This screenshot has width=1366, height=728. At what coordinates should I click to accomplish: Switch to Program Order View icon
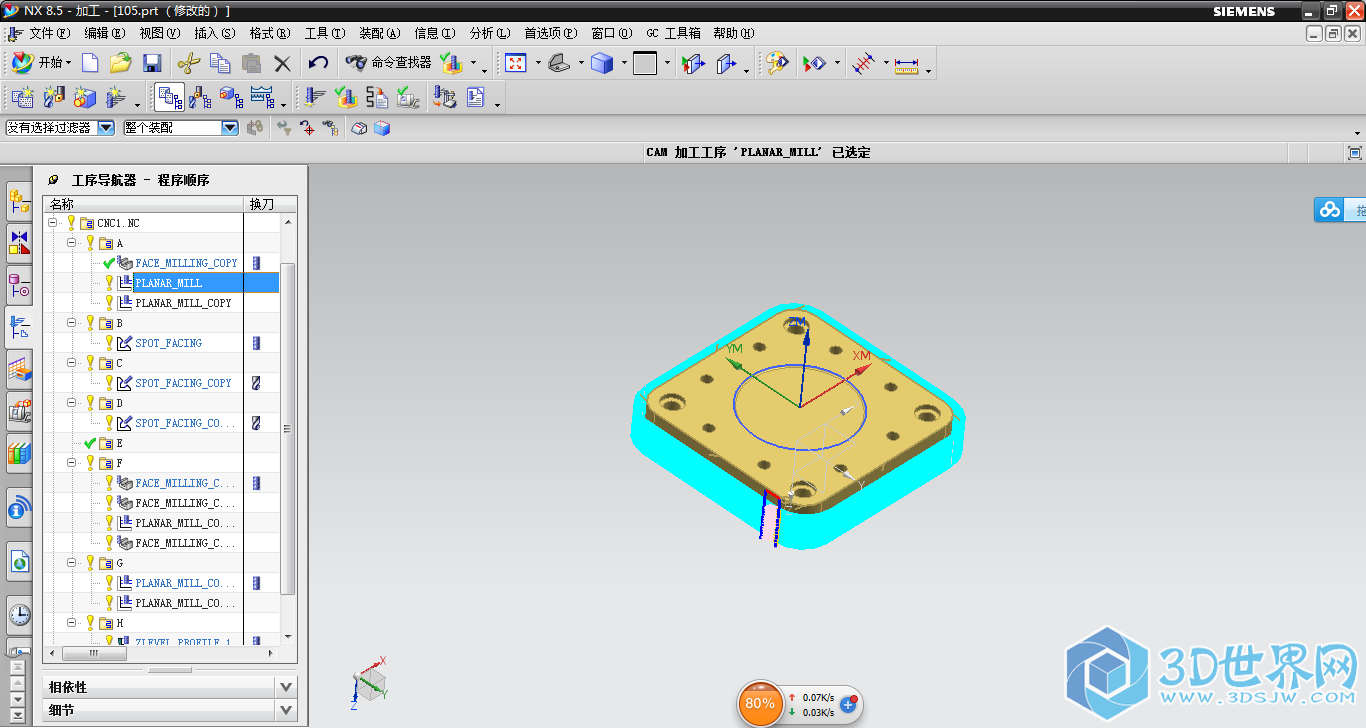(169, 97)
